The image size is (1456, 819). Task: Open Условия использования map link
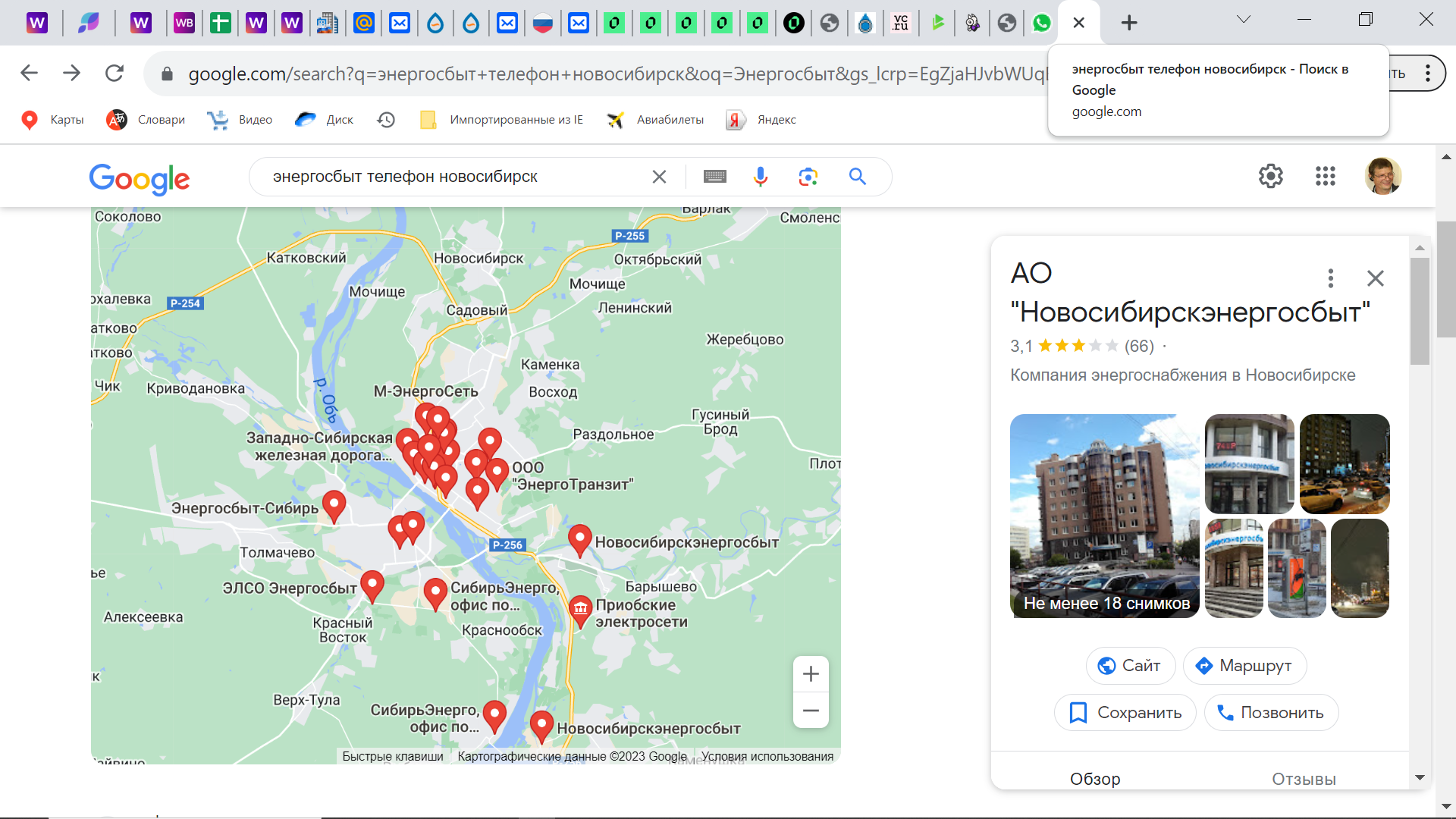pos(767,756)
